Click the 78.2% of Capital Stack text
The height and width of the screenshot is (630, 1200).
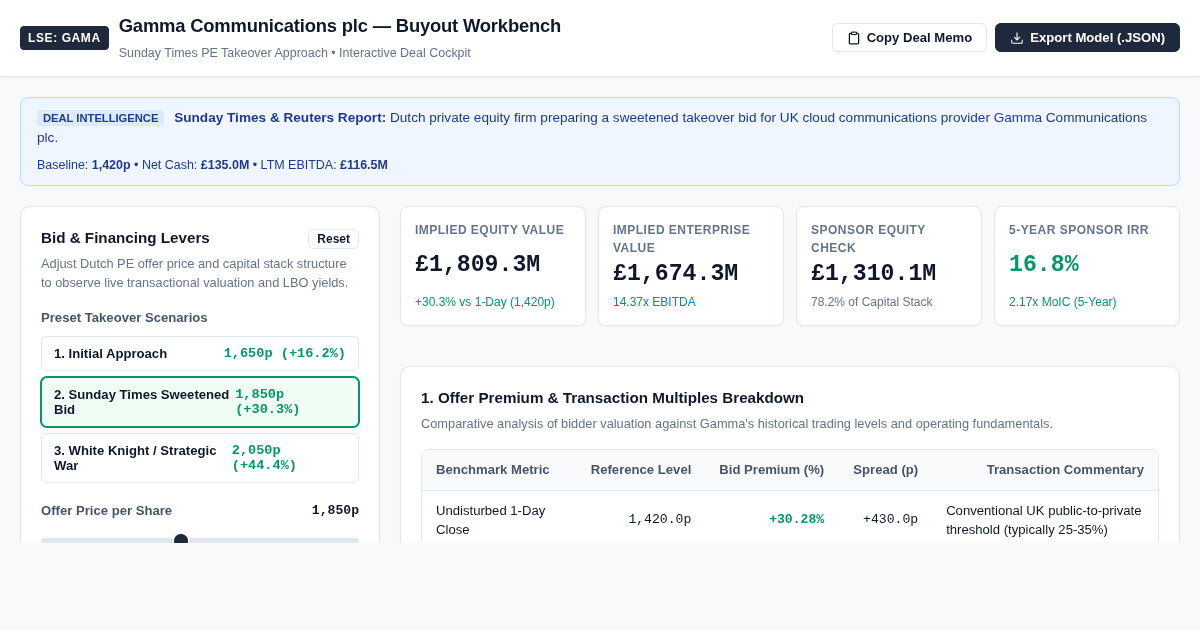[871, 302]
